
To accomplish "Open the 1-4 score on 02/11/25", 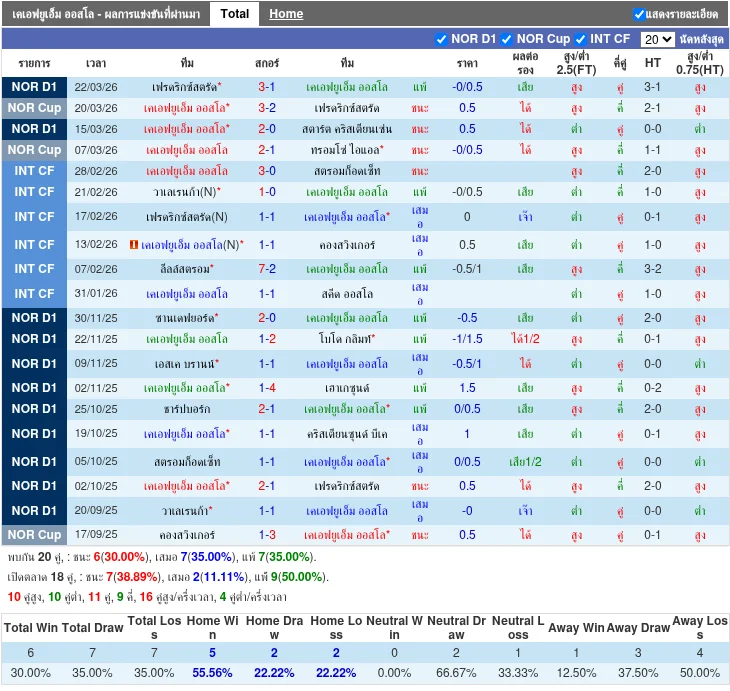I will (x=267, y=388).
